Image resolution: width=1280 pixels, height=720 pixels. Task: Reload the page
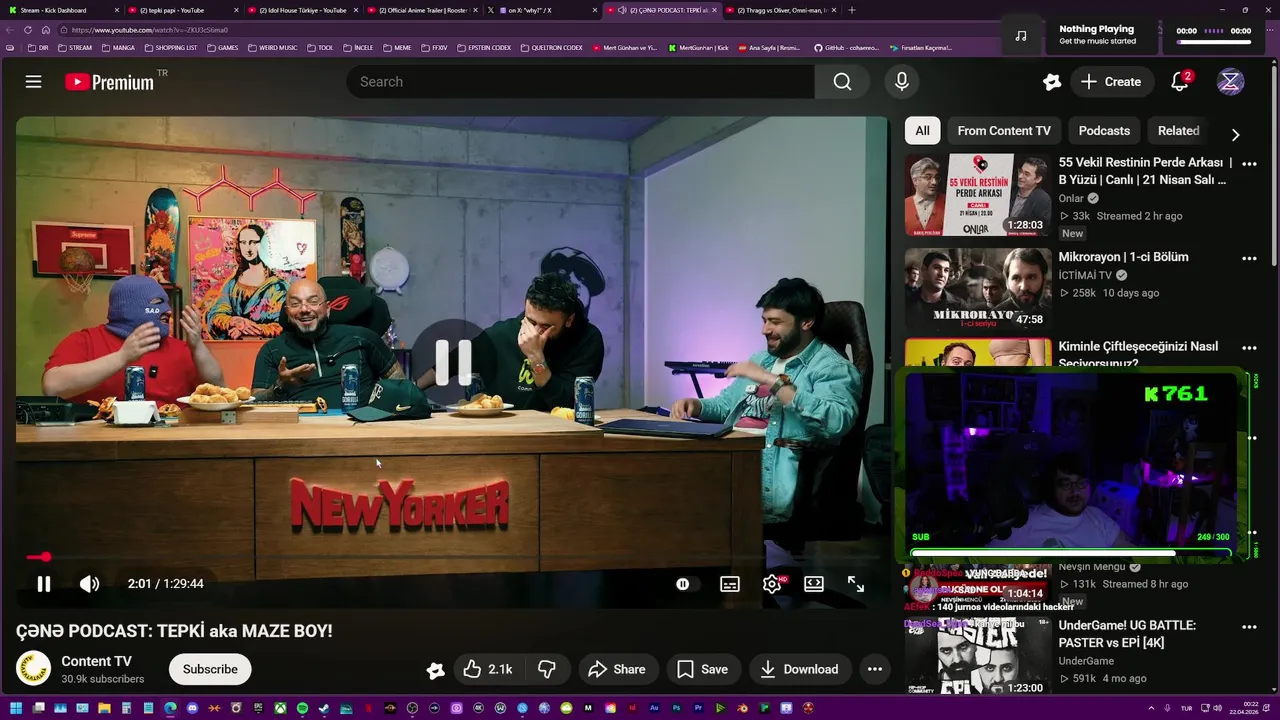28,30
